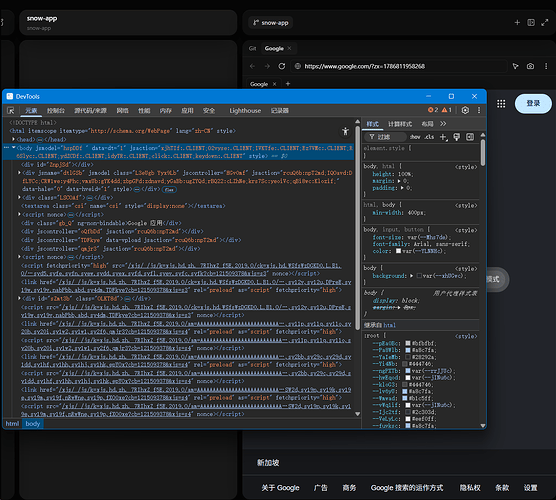Viewport: 556px width, 500px height.
Task: Close the inner Google page tab
Action: pos(274,84)
